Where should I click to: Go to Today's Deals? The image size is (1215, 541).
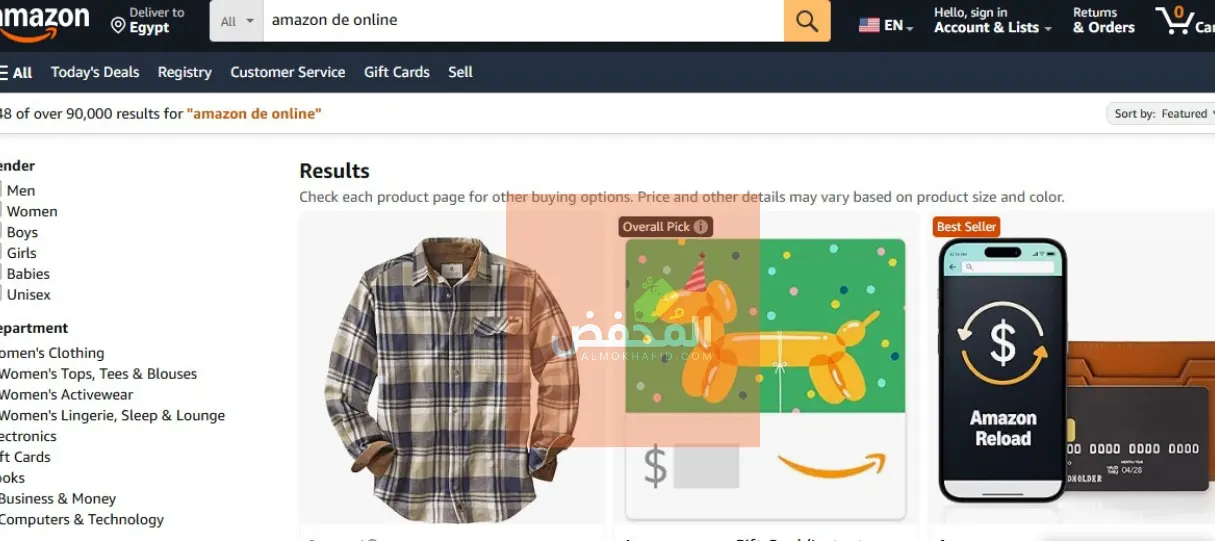point(95,72)
